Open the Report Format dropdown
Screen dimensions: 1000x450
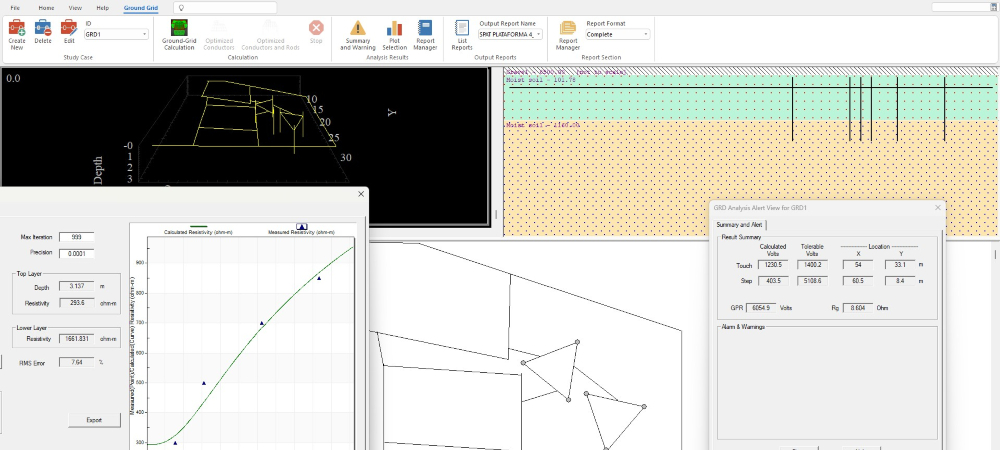coord(645,34)
